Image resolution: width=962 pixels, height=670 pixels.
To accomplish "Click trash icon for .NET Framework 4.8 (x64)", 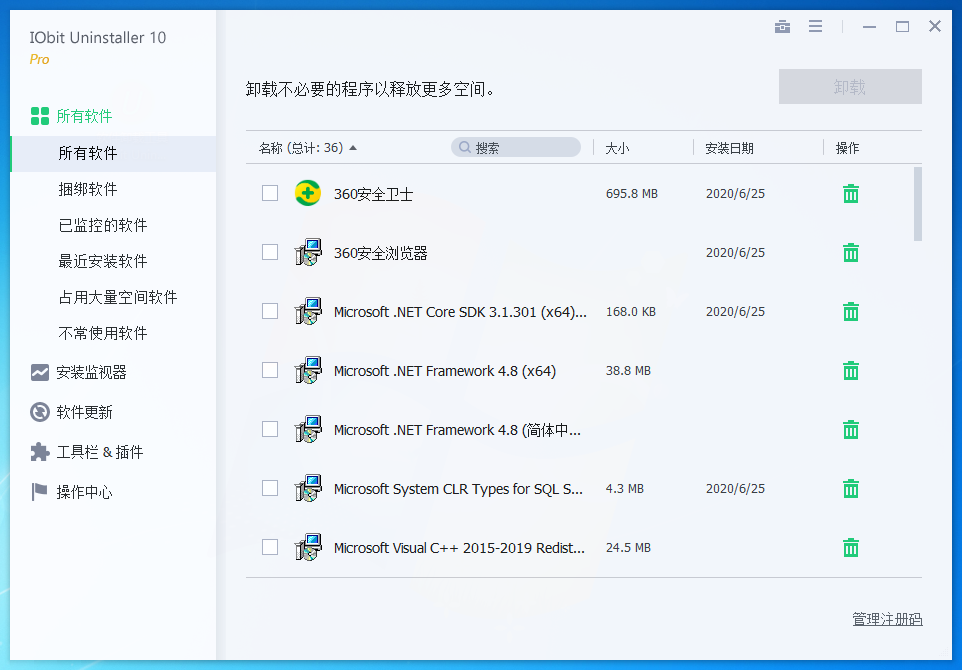I will (851, 371).
